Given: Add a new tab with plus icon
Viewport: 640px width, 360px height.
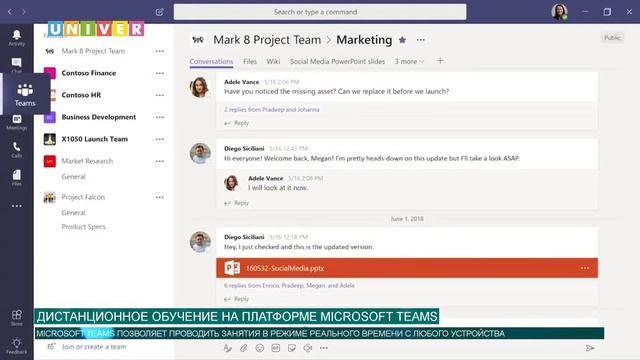Looking at the screenshot, I should coord(440,61).
